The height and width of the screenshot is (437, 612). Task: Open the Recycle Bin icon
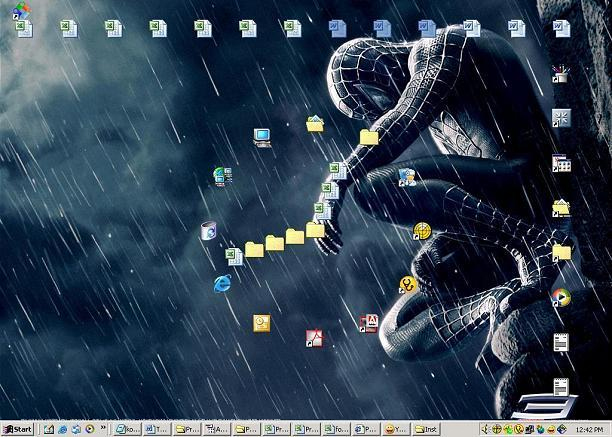coord(208,231)
